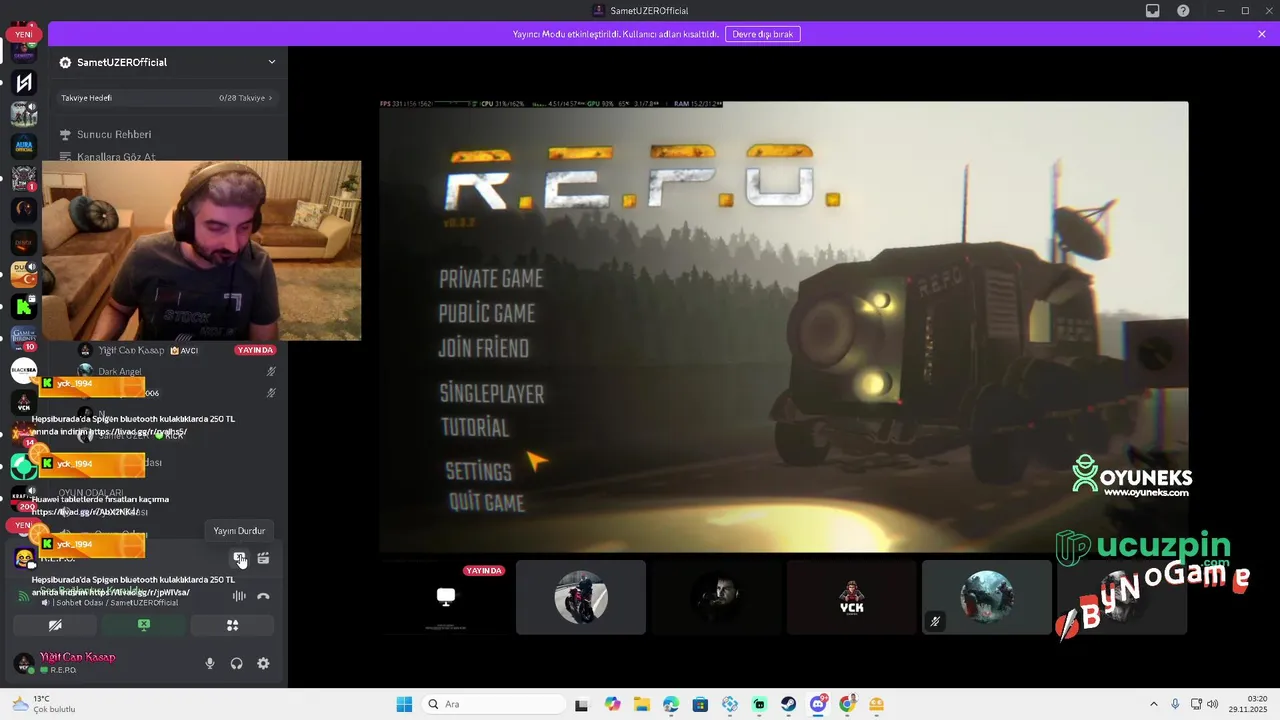The image size is (1280, 720).
Task: Select the VCN avatar participant tile
Action: (851, 597)
